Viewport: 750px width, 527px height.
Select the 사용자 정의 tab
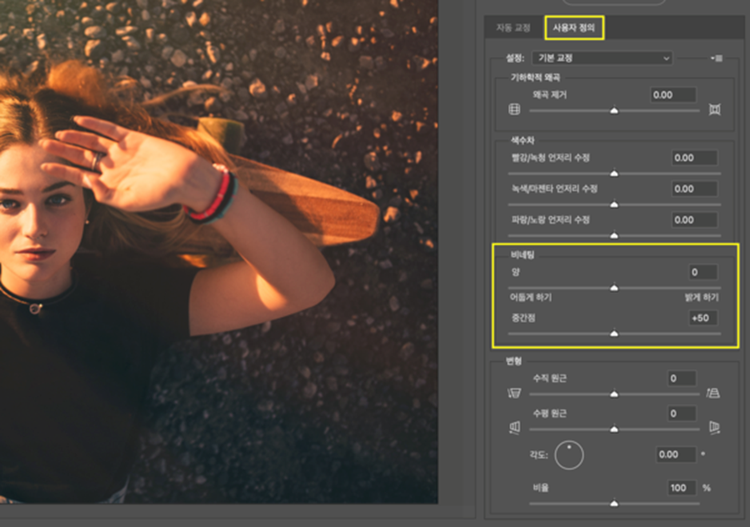[574, 28]
